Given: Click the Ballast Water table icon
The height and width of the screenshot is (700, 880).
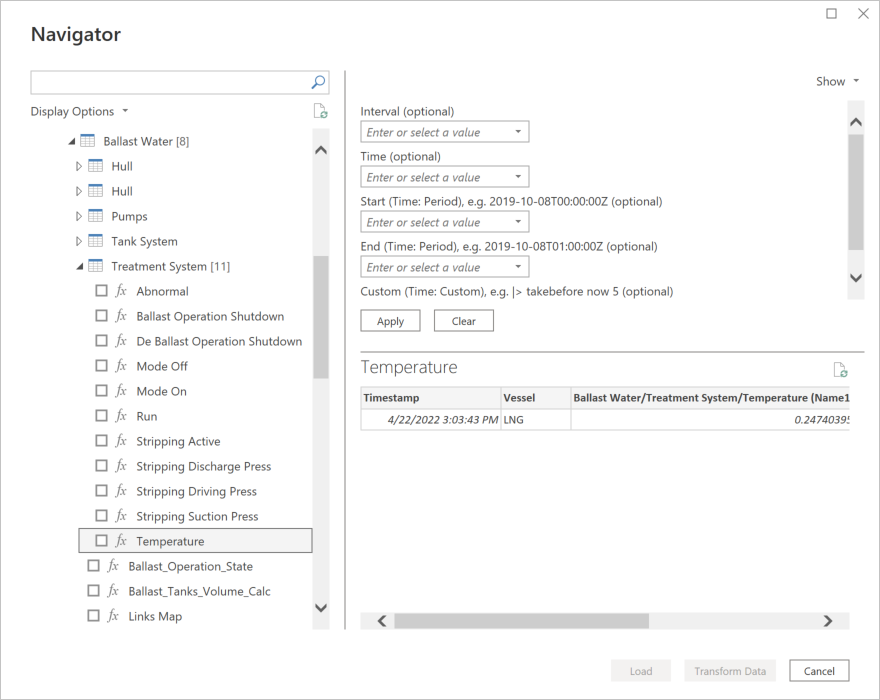Looking at the screenshot, I should [x=87, y=141].
